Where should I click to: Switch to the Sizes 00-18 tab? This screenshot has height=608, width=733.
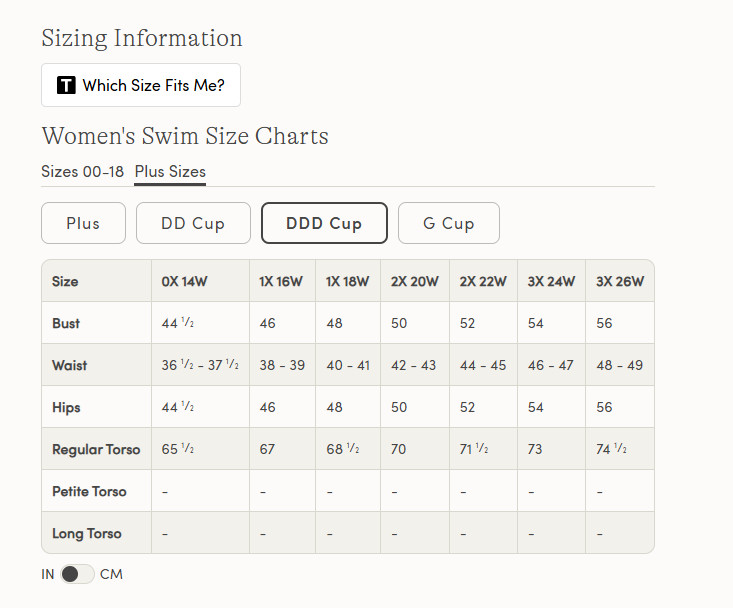[82, 172]
